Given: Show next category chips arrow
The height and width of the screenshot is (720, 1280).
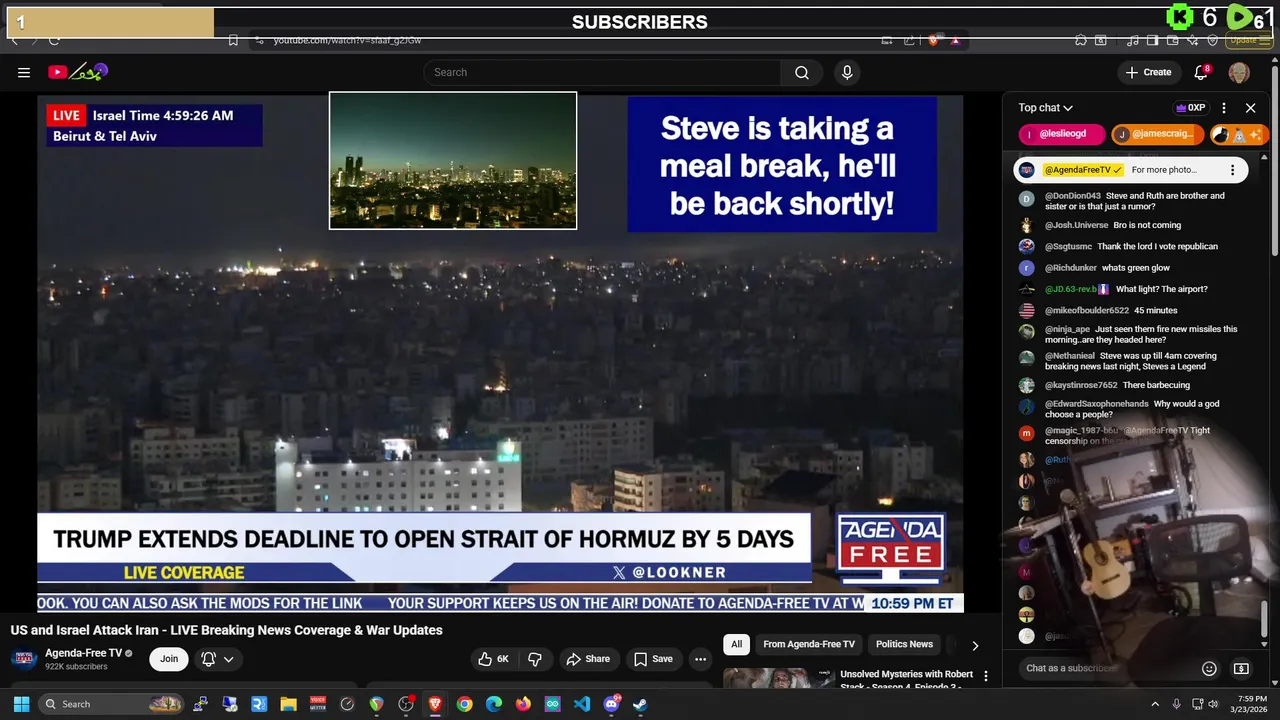Looking at the screenshot, I should click(975, 645).
